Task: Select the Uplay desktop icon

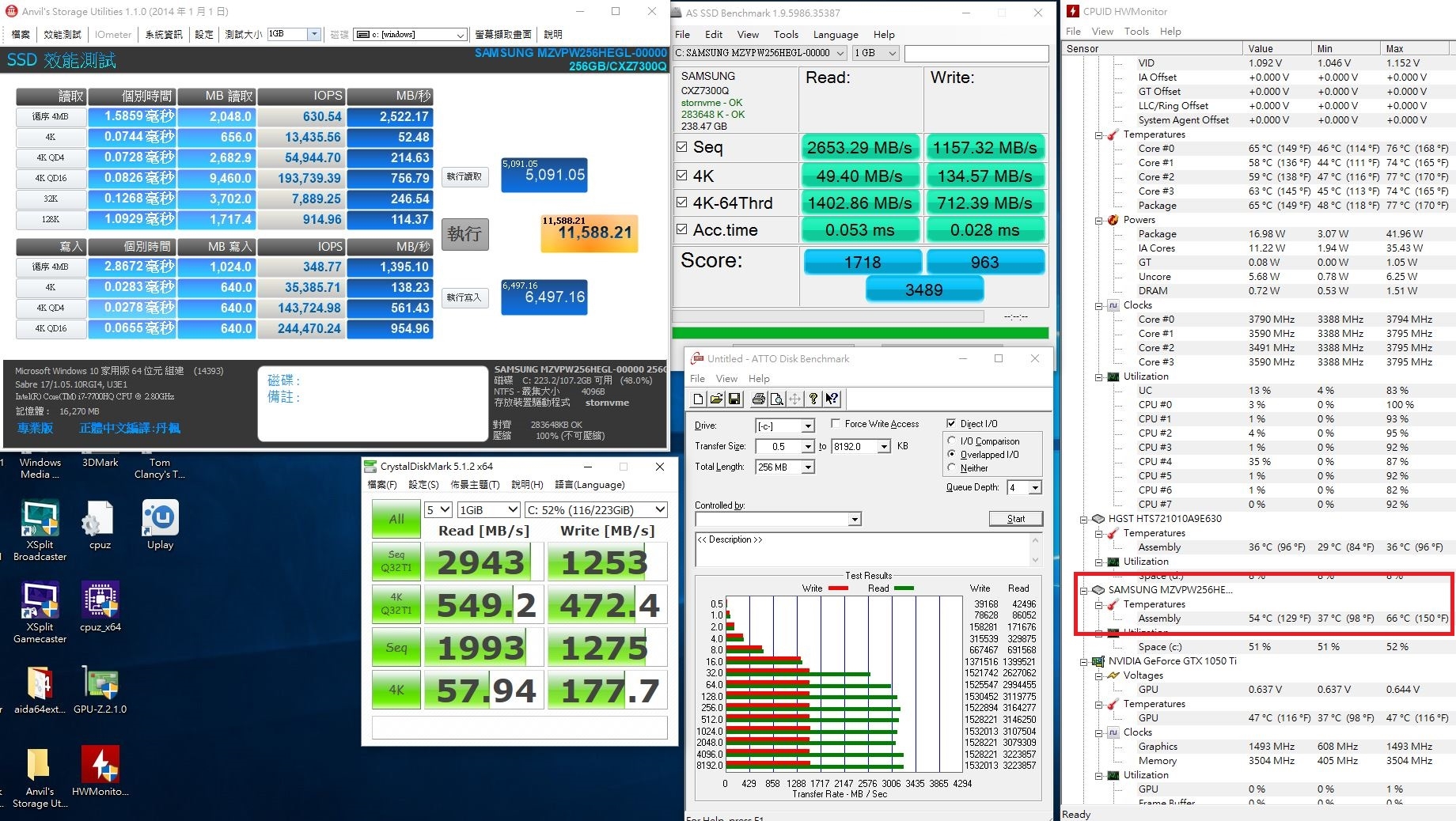Action: coord(160,526)
